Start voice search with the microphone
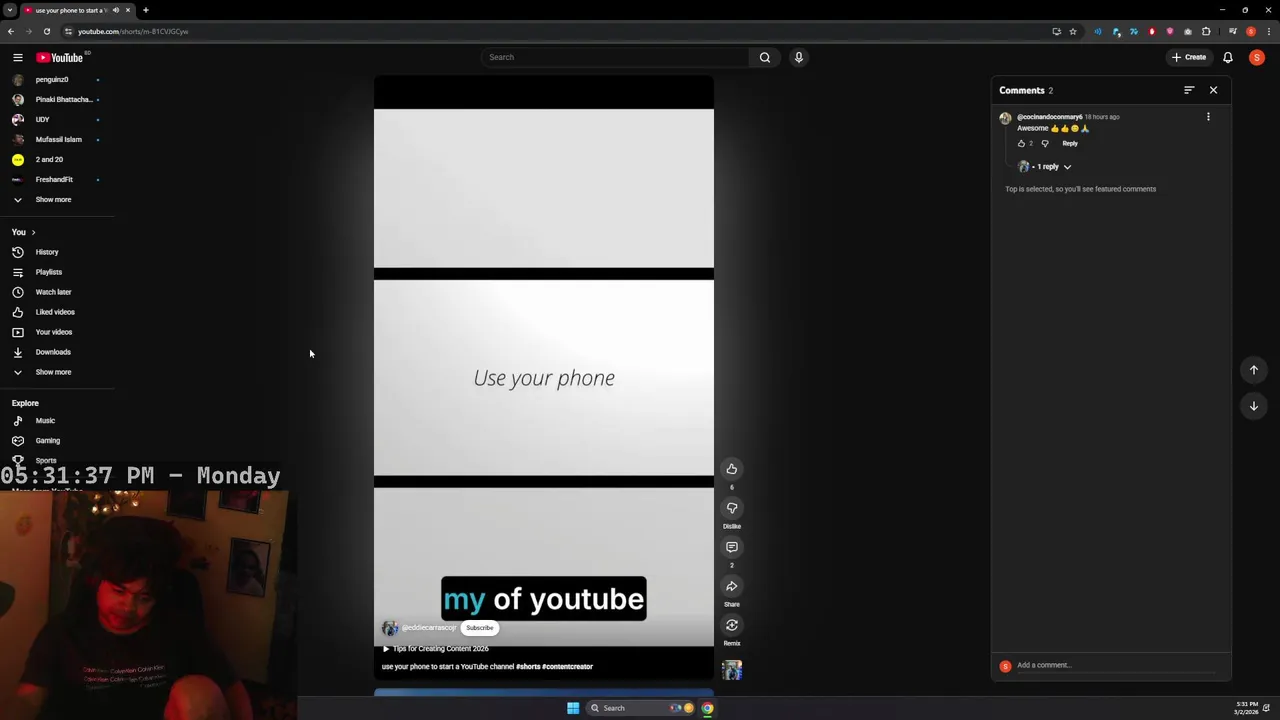This screenshot has width=1280, height=720. click(798, 57)
